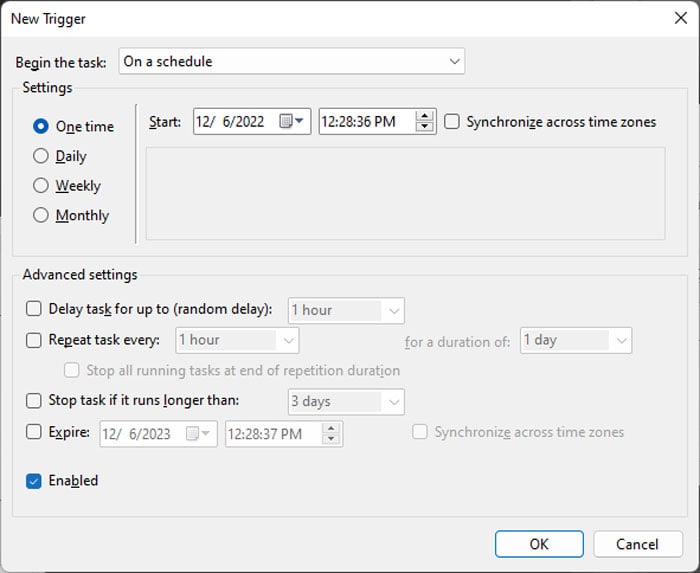
Task: Enable the Repeat task every checkbox
Action: pyautogui.click(x=33, y=340)
